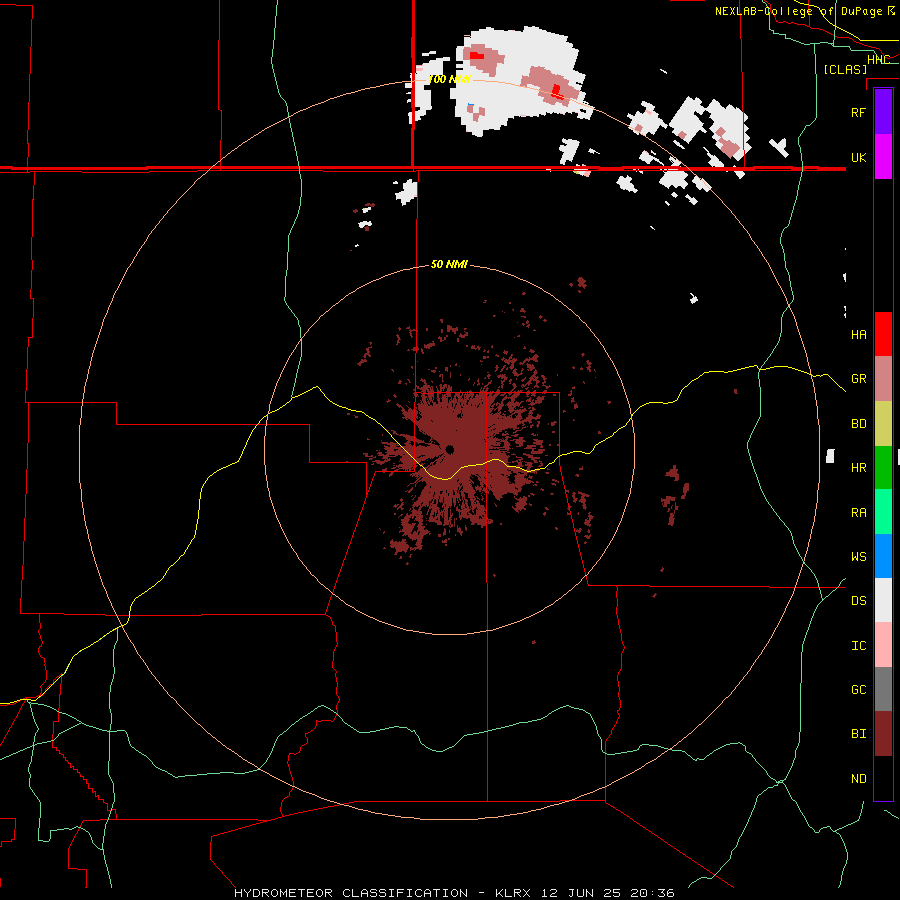Image resolution: width=900 pixels, height=900 pixels.
Task: Click the "WS" legend label
Action: (x=858, y=556)
